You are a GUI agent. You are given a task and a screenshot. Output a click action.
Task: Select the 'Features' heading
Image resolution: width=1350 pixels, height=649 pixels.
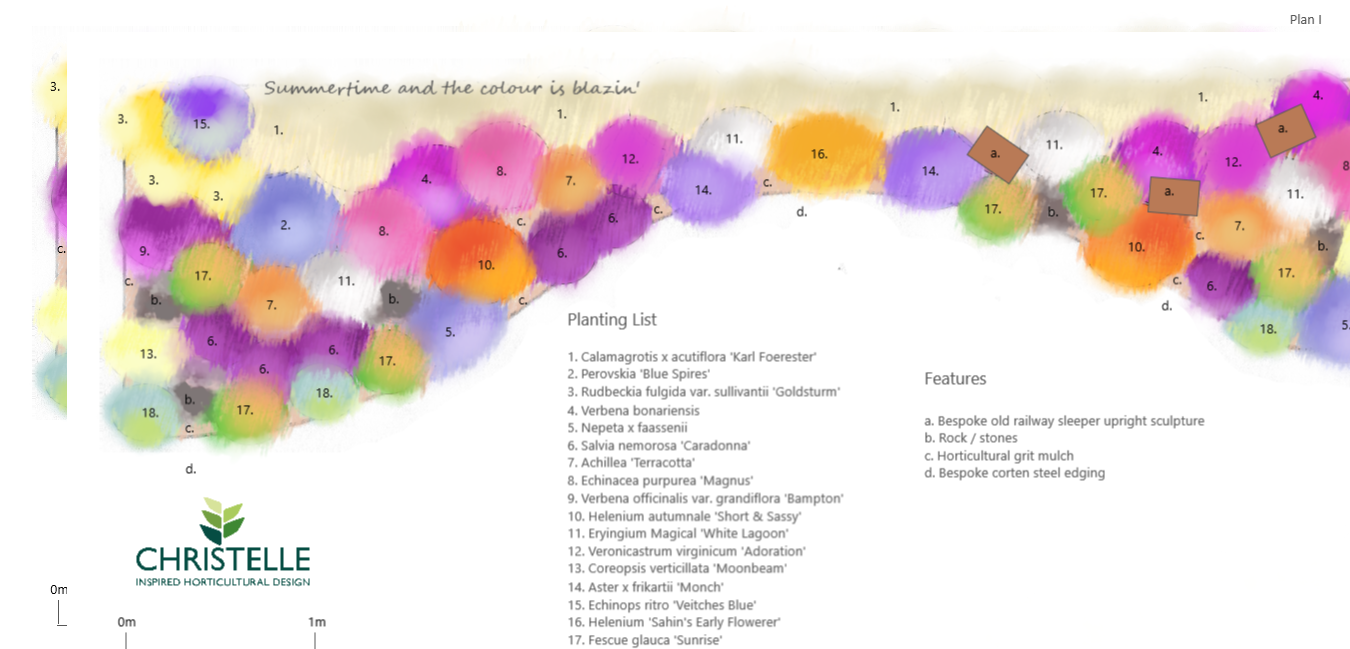pos(955,379)
